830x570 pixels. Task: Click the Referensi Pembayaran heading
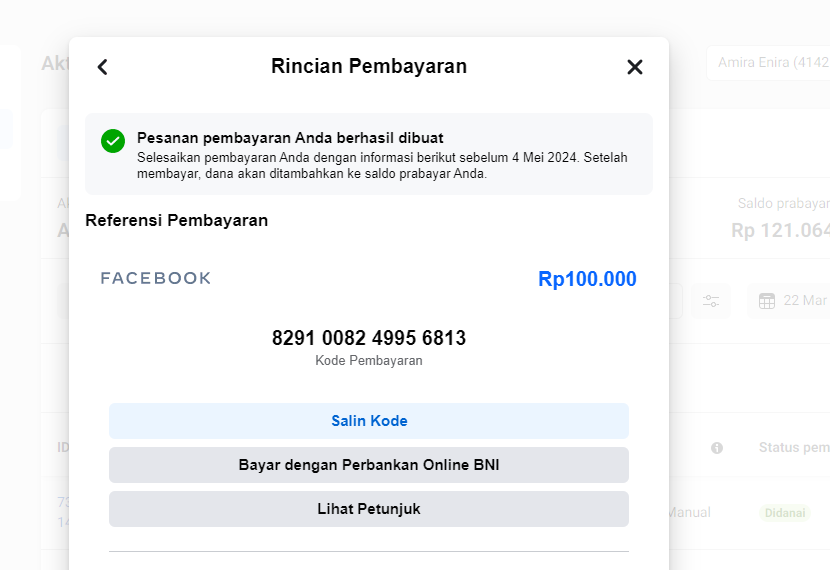pos(176,220)
